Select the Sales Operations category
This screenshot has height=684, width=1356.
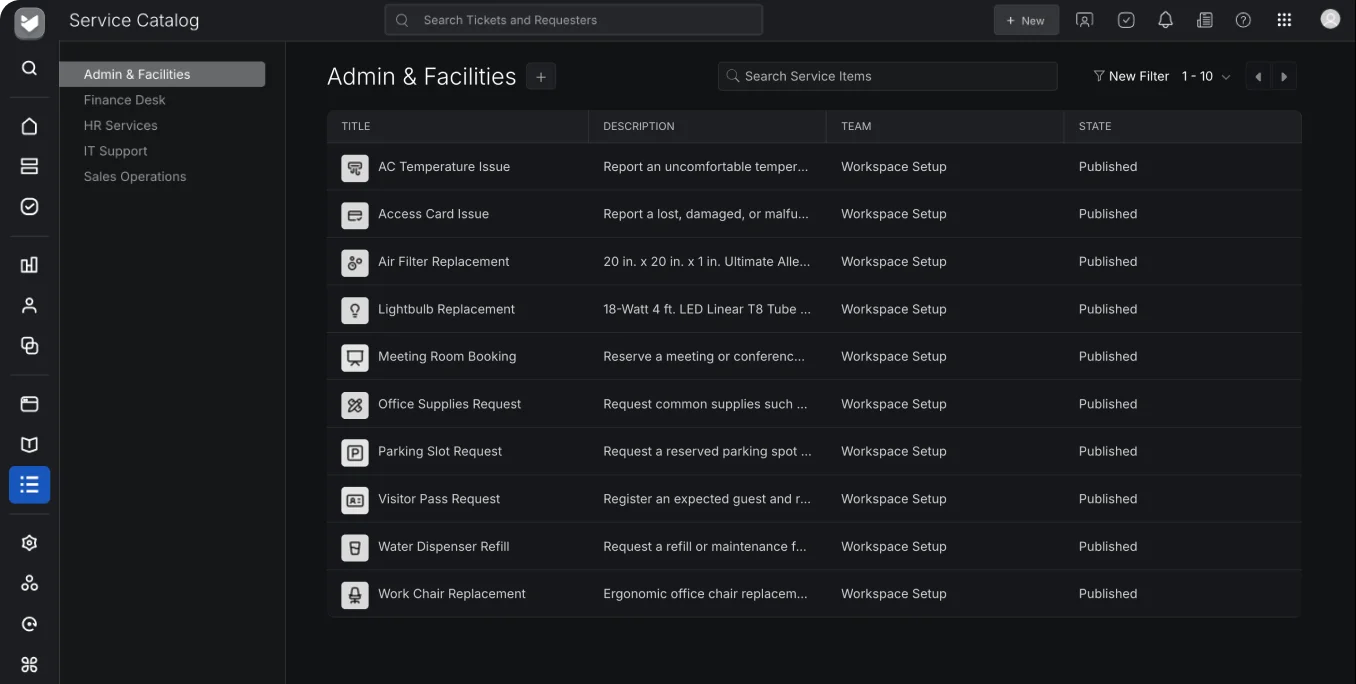point(135,176)
